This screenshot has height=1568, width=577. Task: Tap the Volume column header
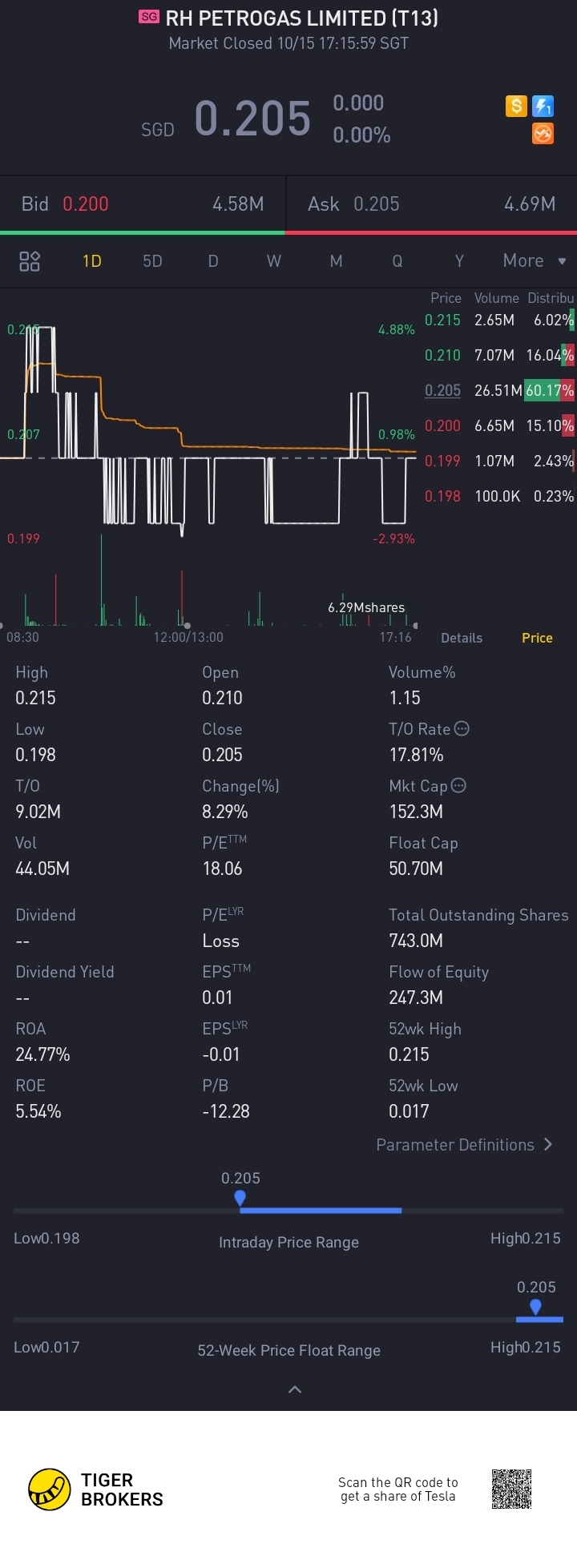click(497, 298)
